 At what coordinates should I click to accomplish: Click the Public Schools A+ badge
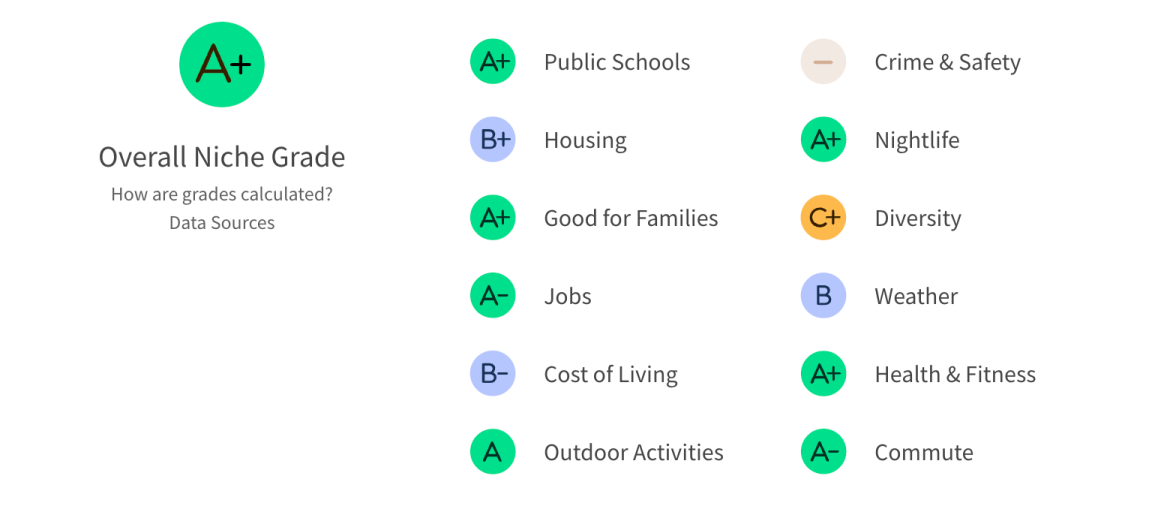click(493, 62)
